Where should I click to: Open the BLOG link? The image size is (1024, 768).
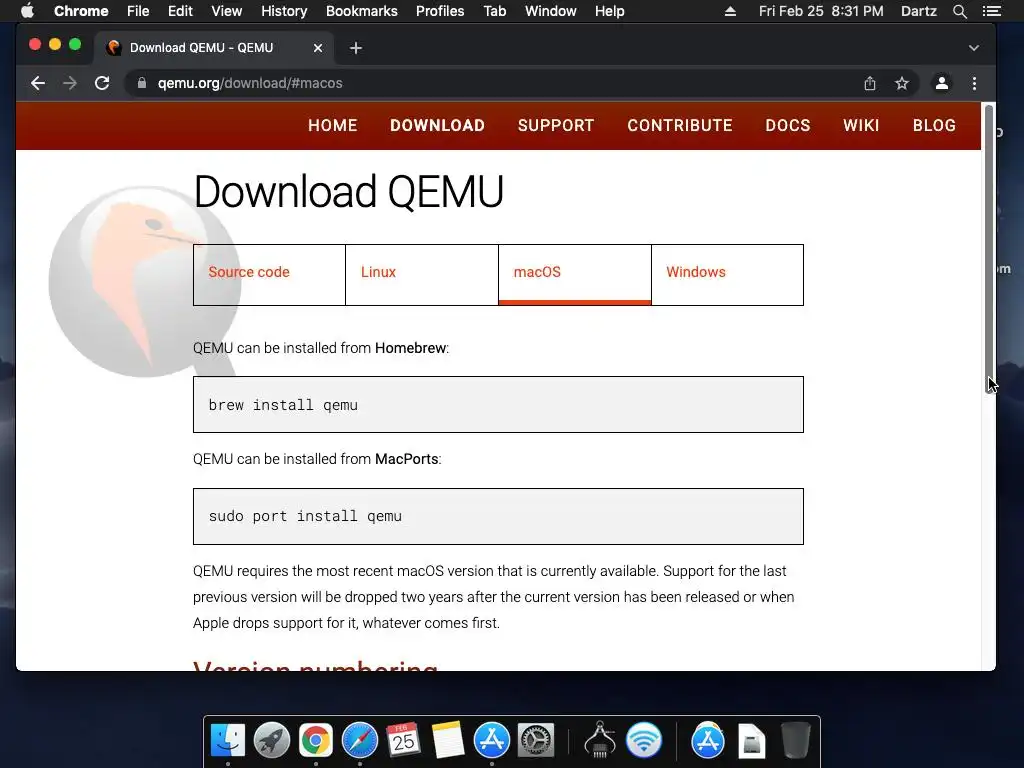934,125
